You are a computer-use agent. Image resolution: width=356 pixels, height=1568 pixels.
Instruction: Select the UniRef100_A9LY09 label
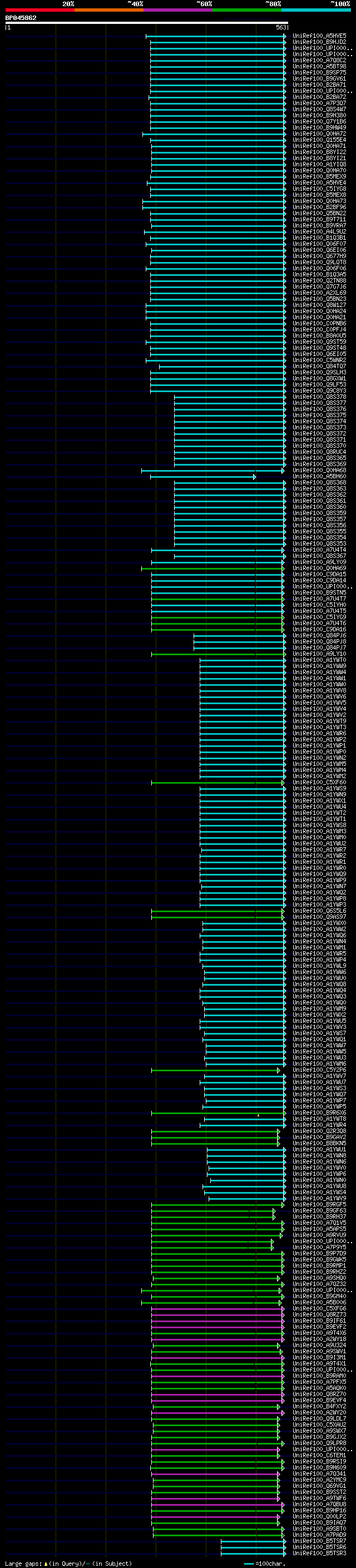click(x=319, y=562)
